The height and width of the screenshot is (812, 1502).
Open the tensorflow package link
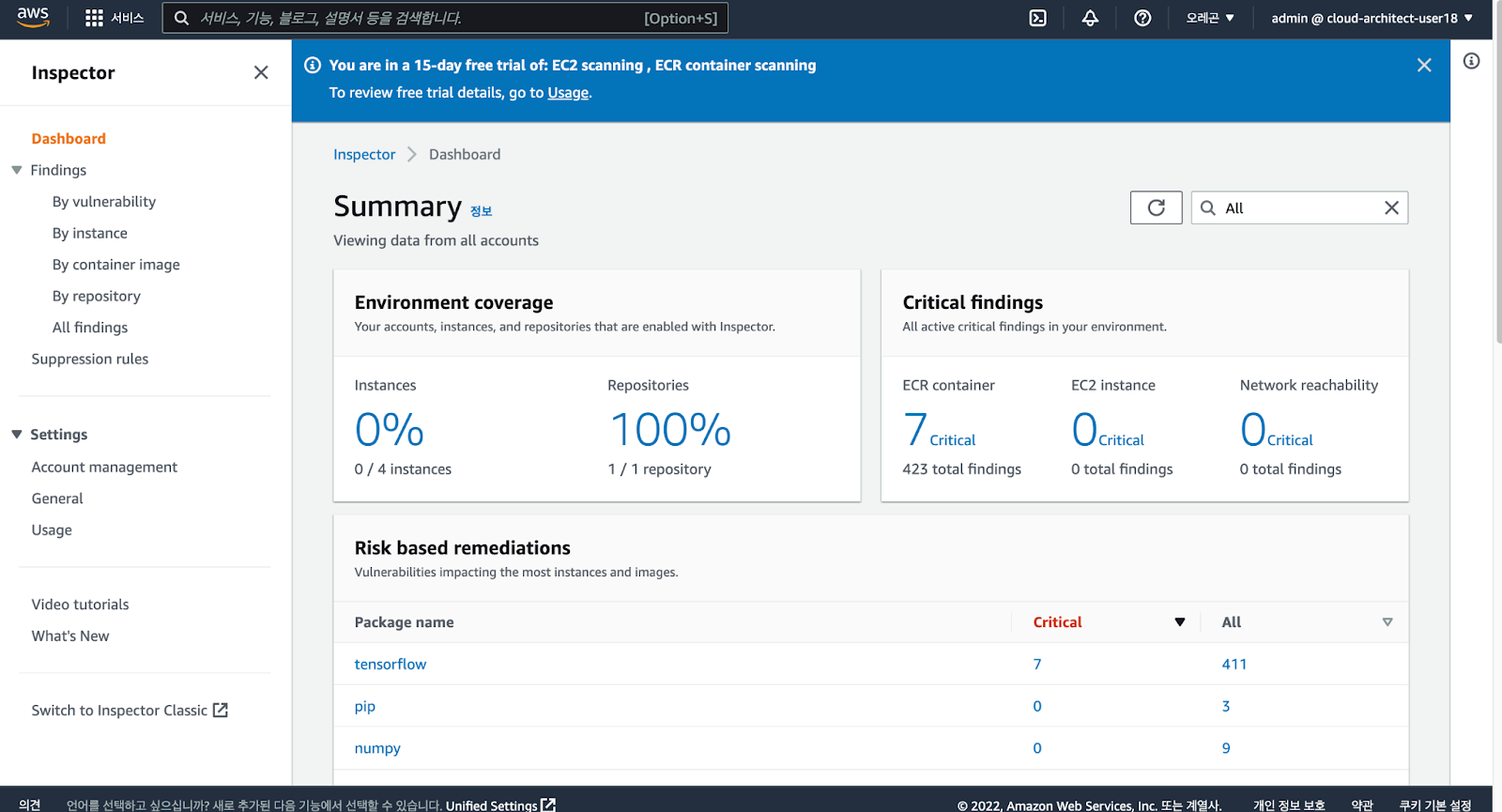coord(391,664)
